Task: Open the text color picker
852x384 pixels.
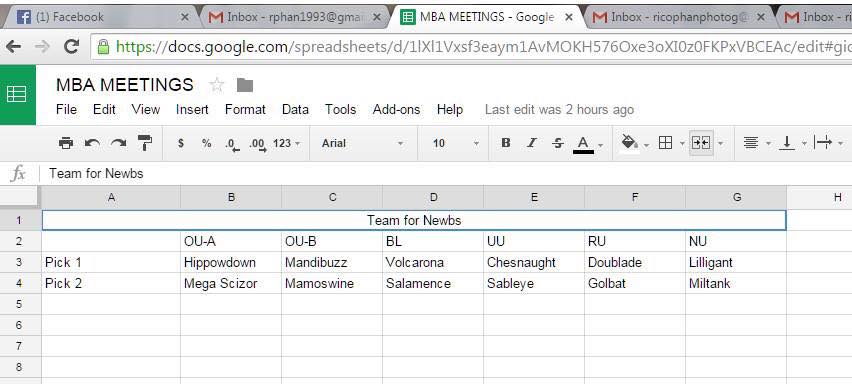Action: click(584, 144)
